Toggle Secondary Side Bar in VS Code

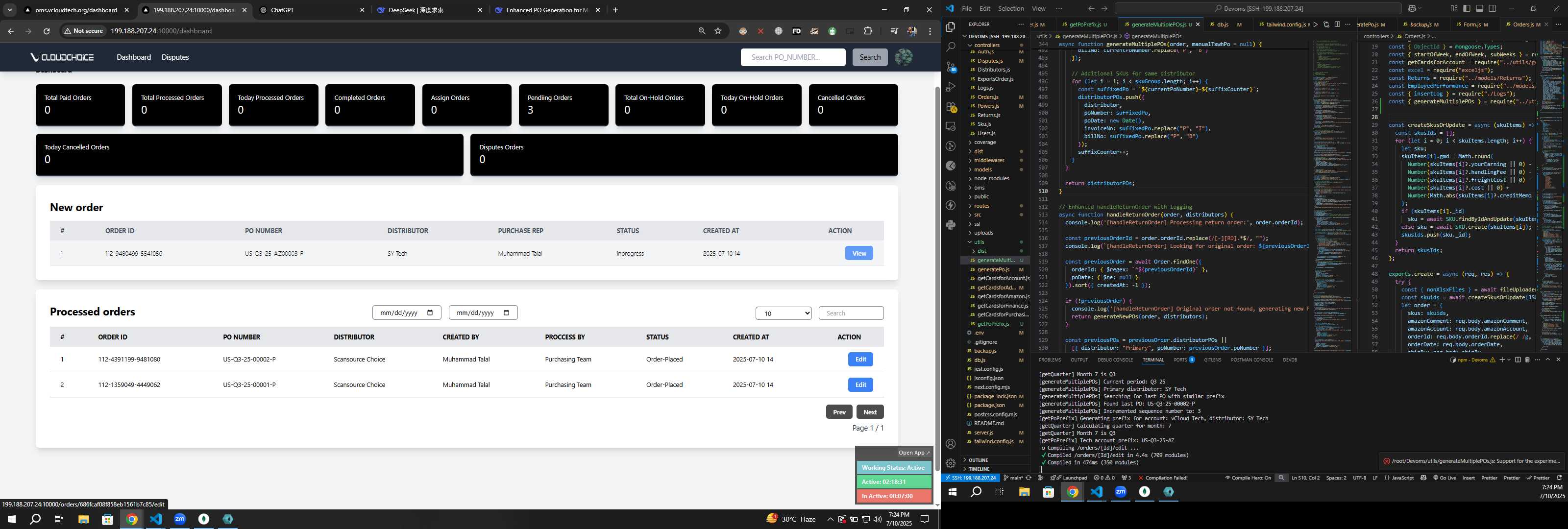[1493, 8]
